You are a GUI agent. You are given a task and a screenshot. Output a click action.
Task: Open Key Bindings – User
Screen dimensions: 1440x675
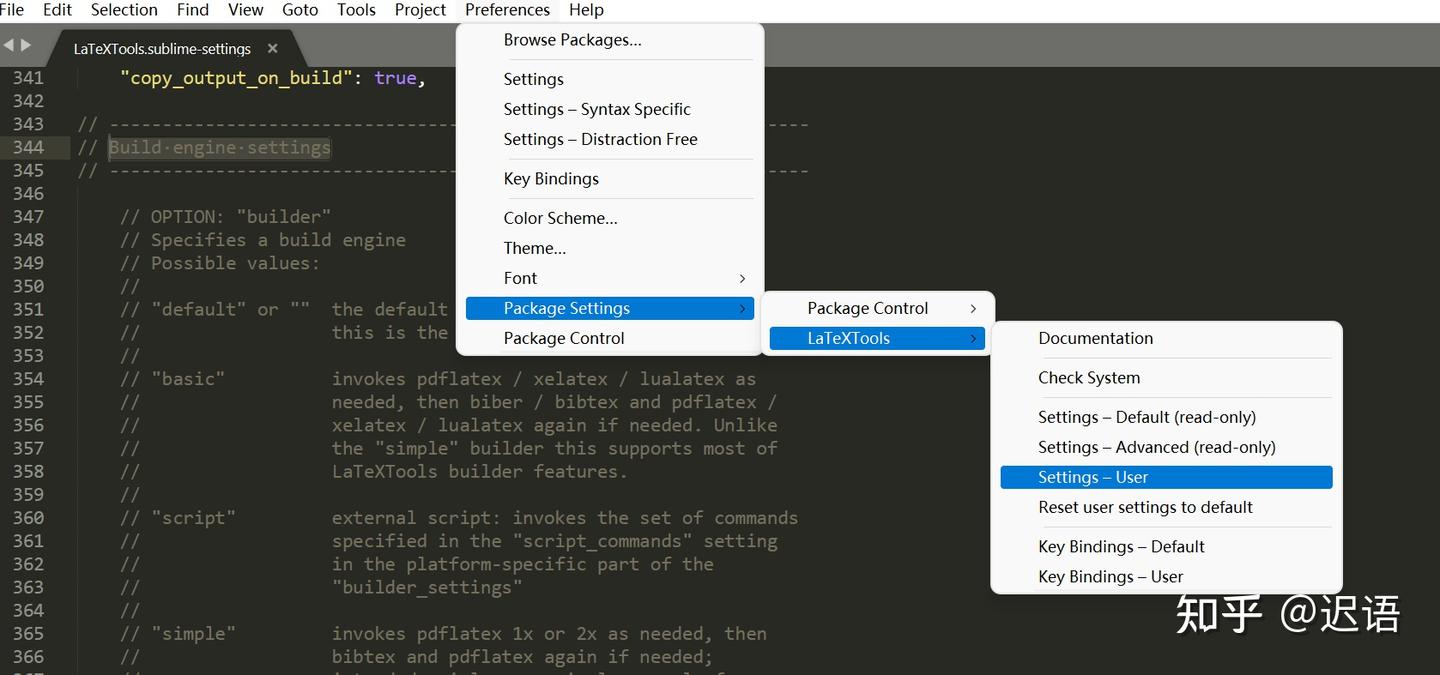[1110, 577]
